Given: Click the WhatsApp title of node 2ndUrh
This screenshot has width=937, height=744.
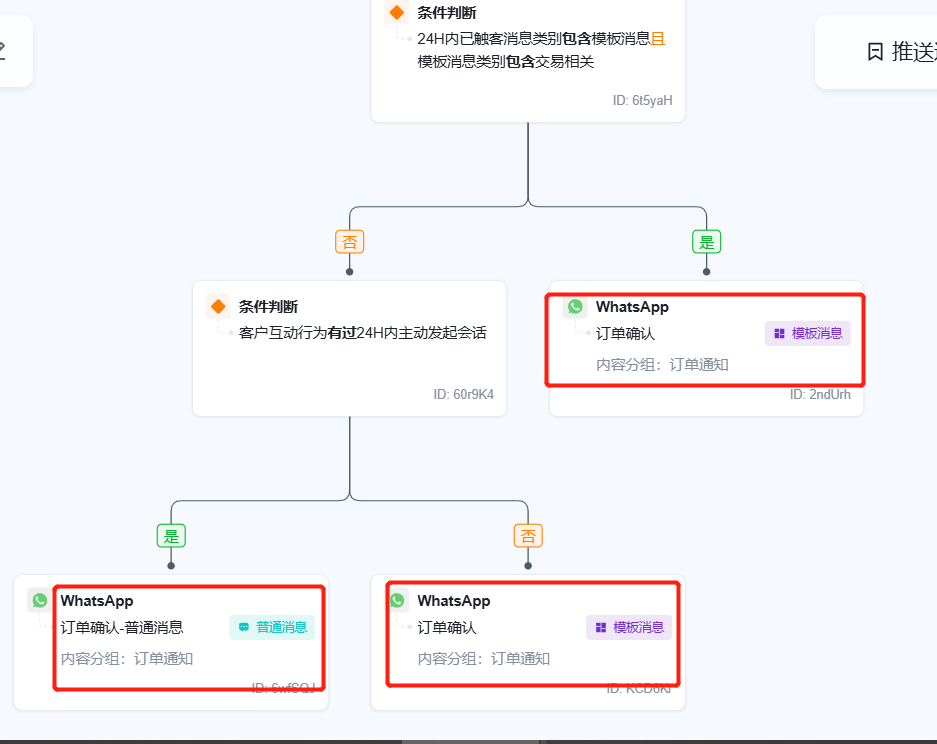Looking at the screenshot, I should pos(632,307).
